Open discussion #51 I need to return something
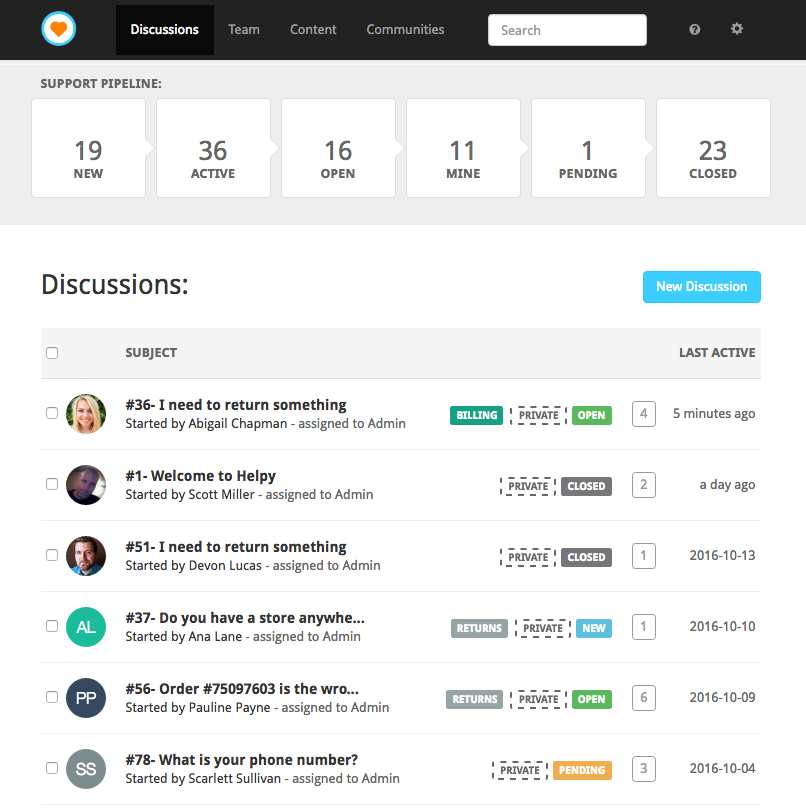 (x=236, y=547)
